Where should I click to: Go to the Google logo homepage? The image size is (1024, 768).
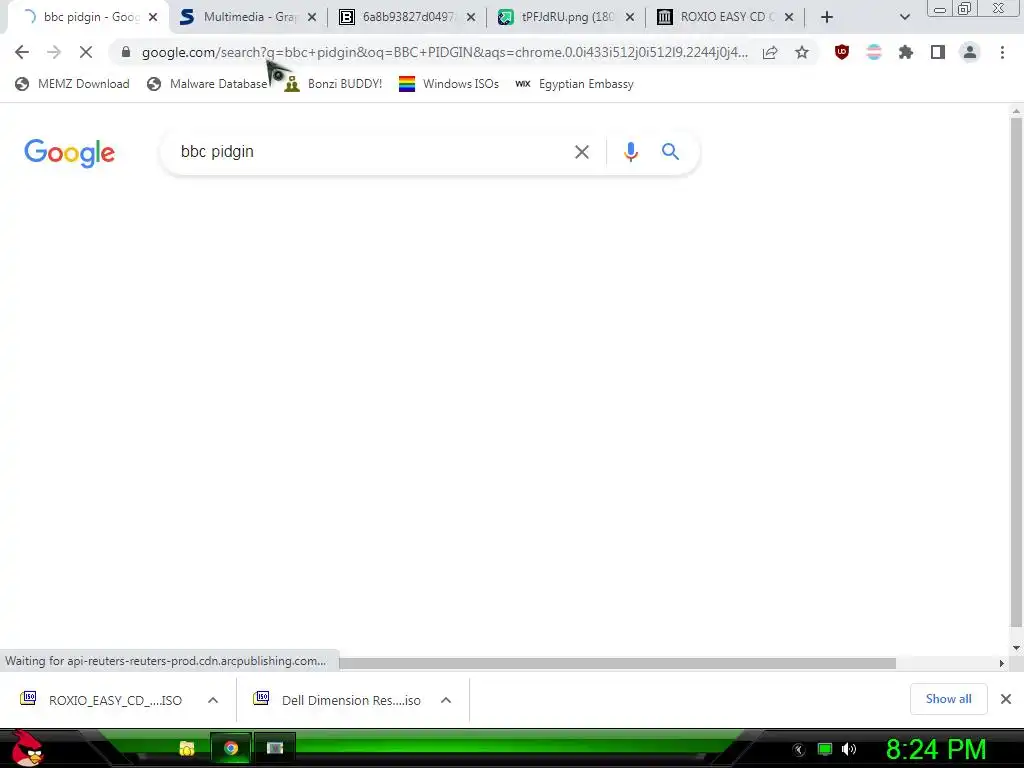click(x=69, y=153)
